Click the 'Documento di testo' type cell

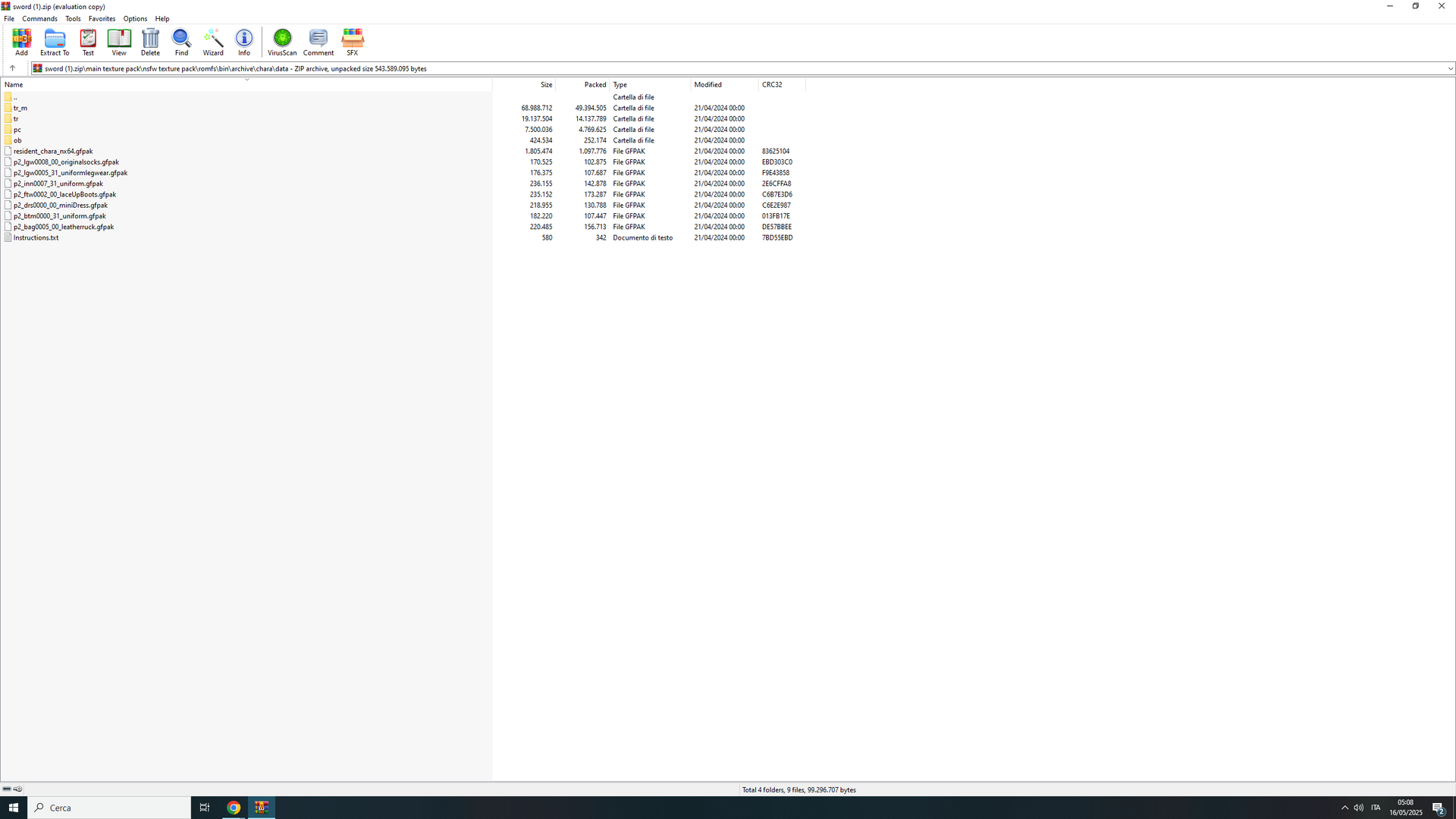643,237
